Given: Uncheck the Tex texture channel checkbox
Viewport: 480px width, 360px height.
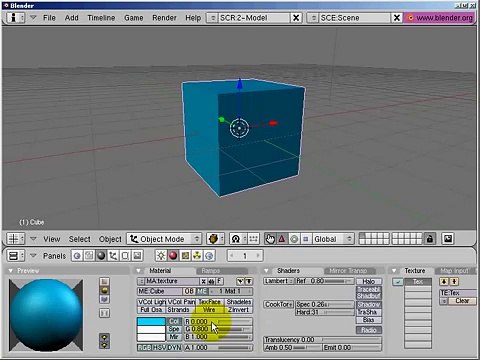Looking at the screenshot, I should (397, 282).
